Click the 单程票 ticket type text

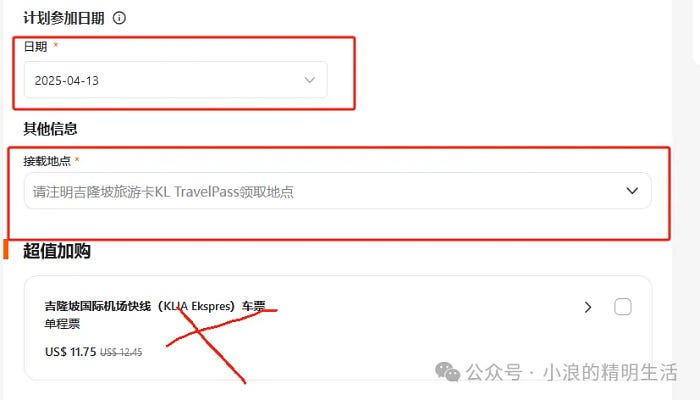[x=62, y=324]
